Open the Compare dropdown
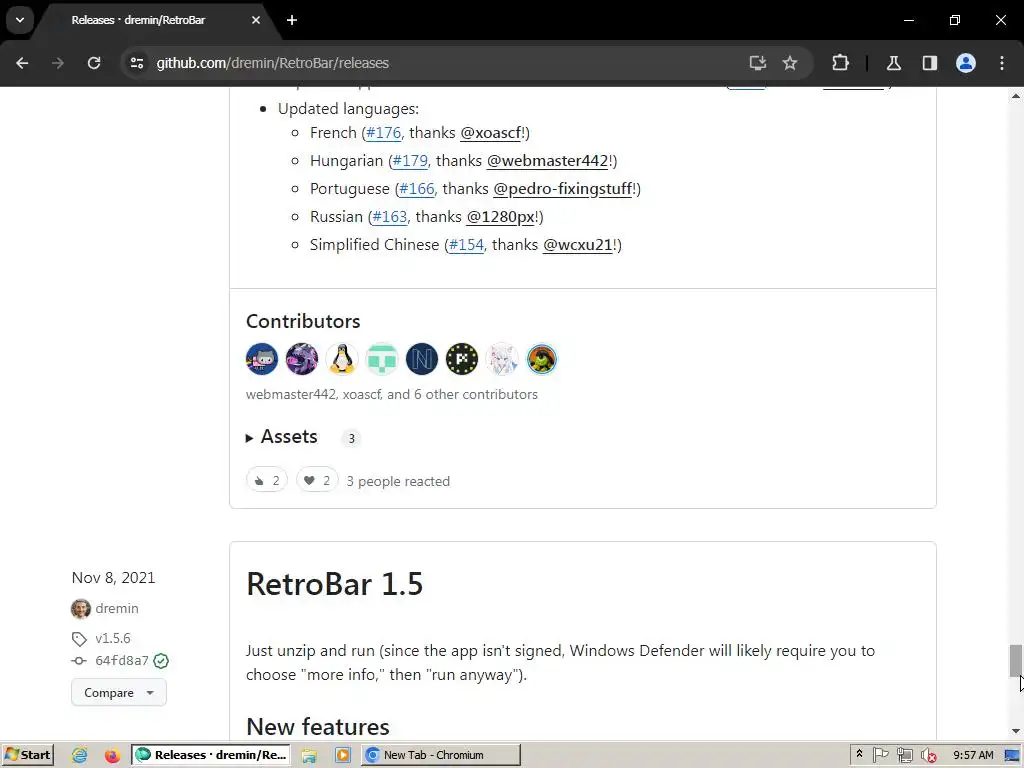The image size is (1024, 768). [119, 692]
